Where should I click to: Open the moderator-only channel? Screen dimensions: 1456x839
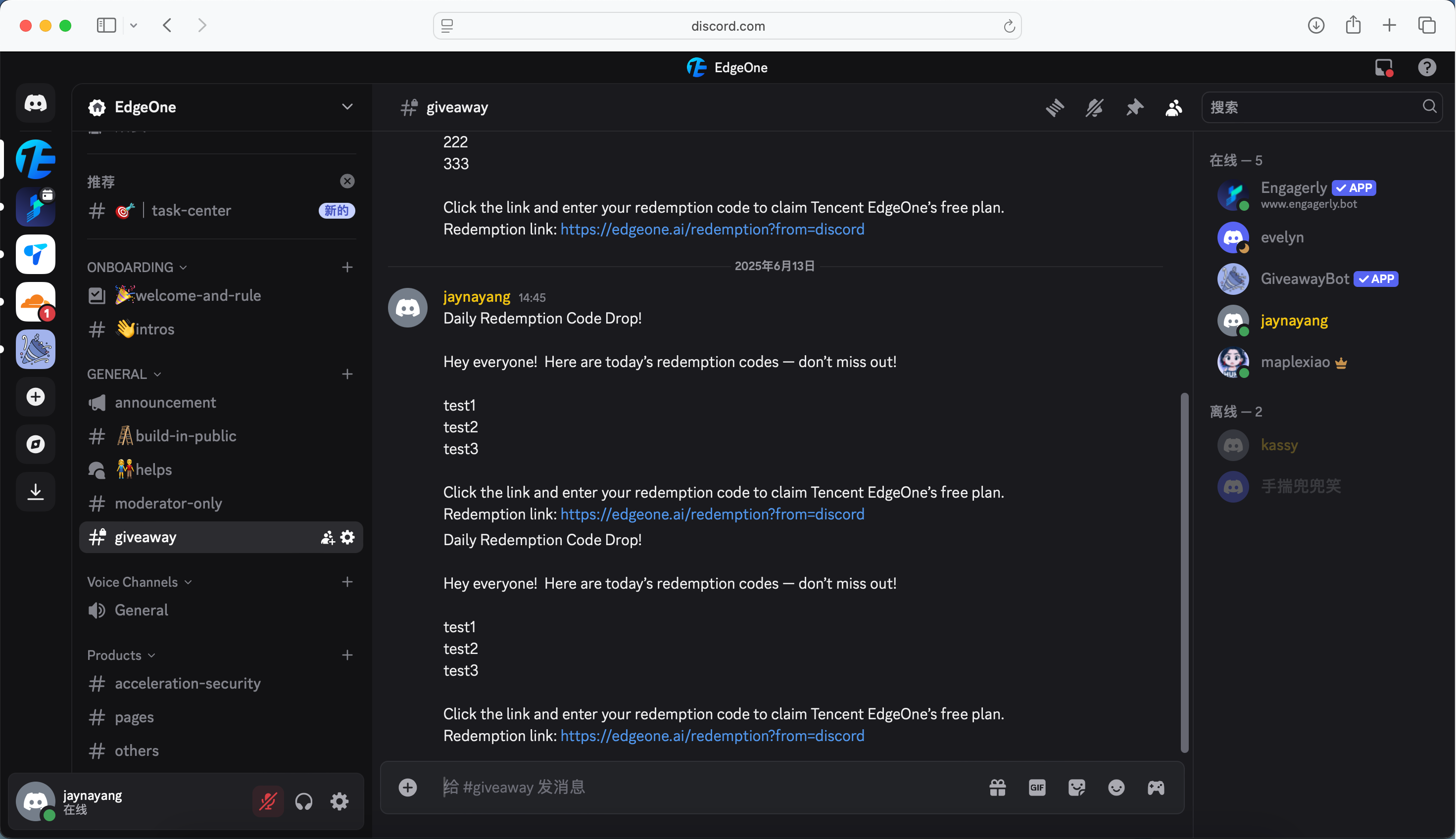[221, 504]
